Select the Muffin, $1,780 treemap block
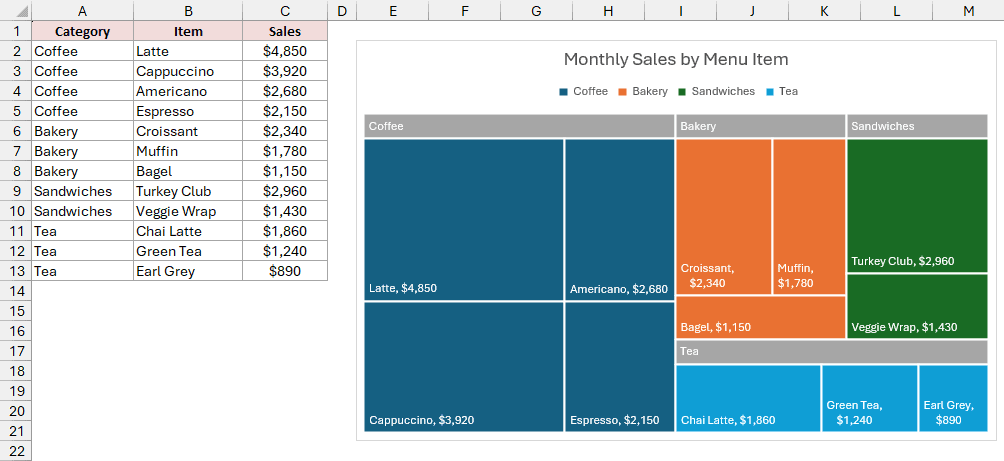Image resolution: width=1004 pixels, height=461 pixels. pos(809,217)
